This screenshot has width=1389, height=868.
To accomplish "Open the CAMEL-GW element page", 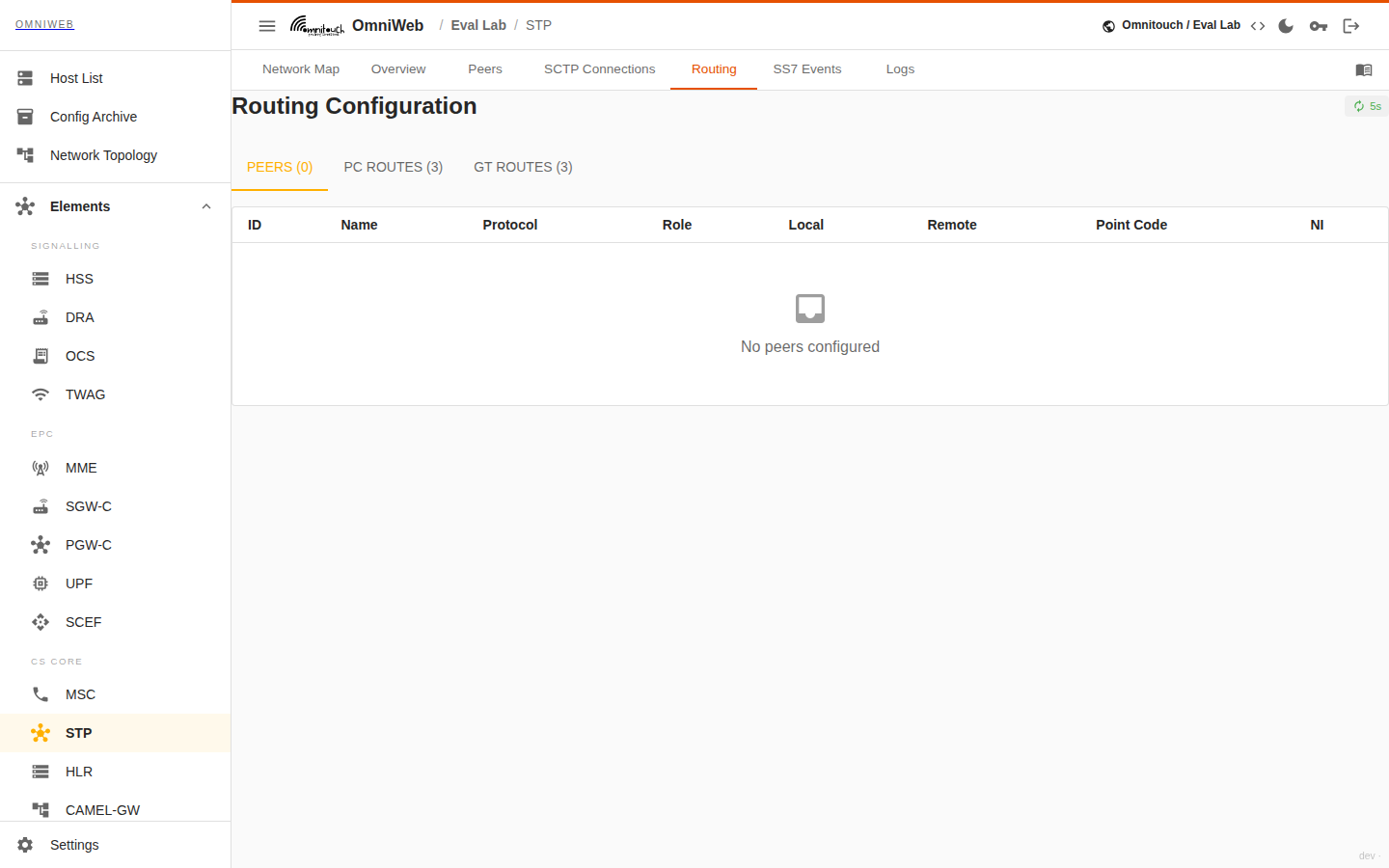I will [116, 810].
